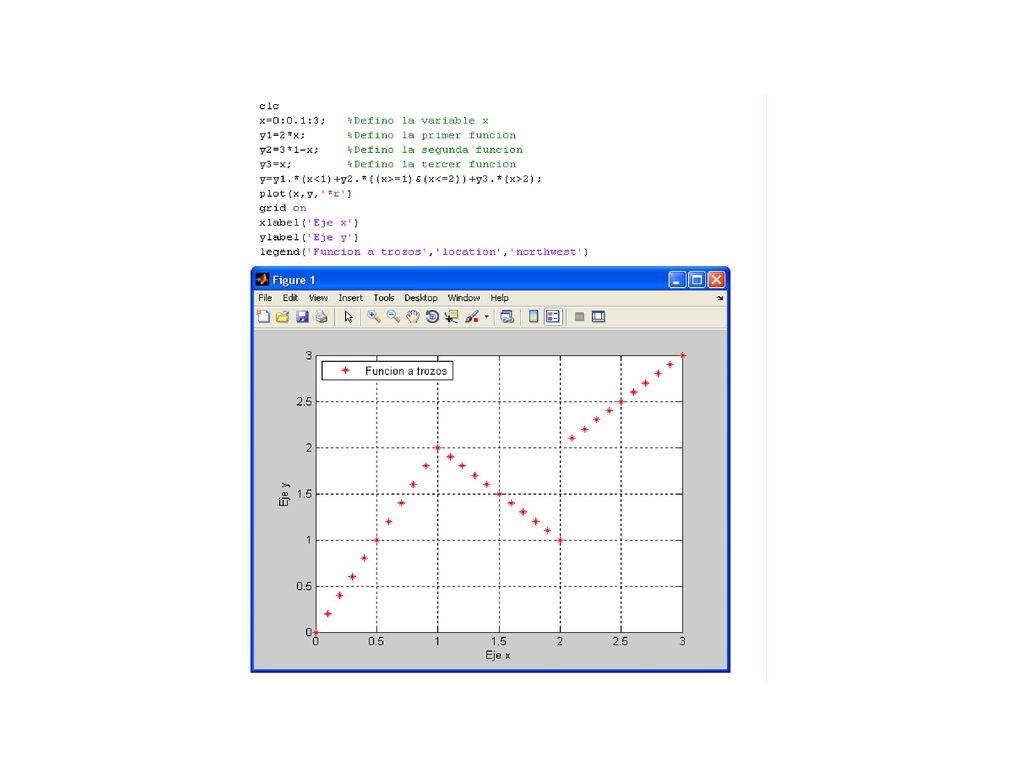Screen dimensions: 1024x768
Task: Open the View menu
Action: coord(318,298)
